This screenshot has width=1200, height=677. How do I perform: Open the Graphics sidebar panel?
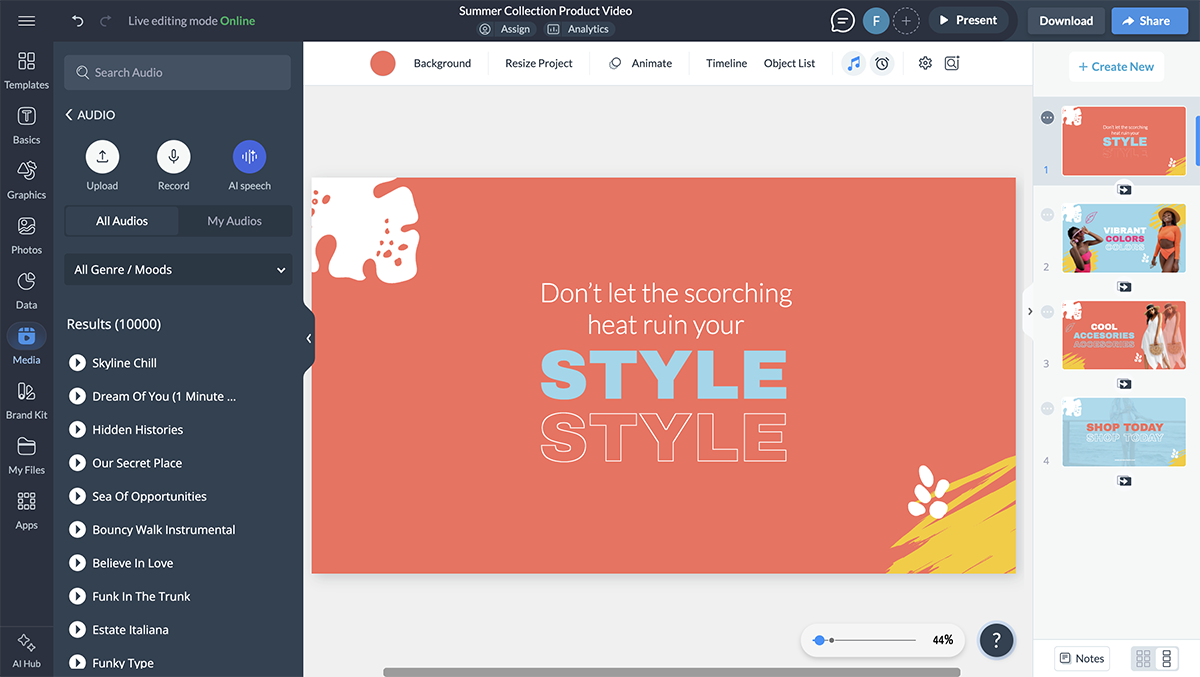click(x=27, y=180)
